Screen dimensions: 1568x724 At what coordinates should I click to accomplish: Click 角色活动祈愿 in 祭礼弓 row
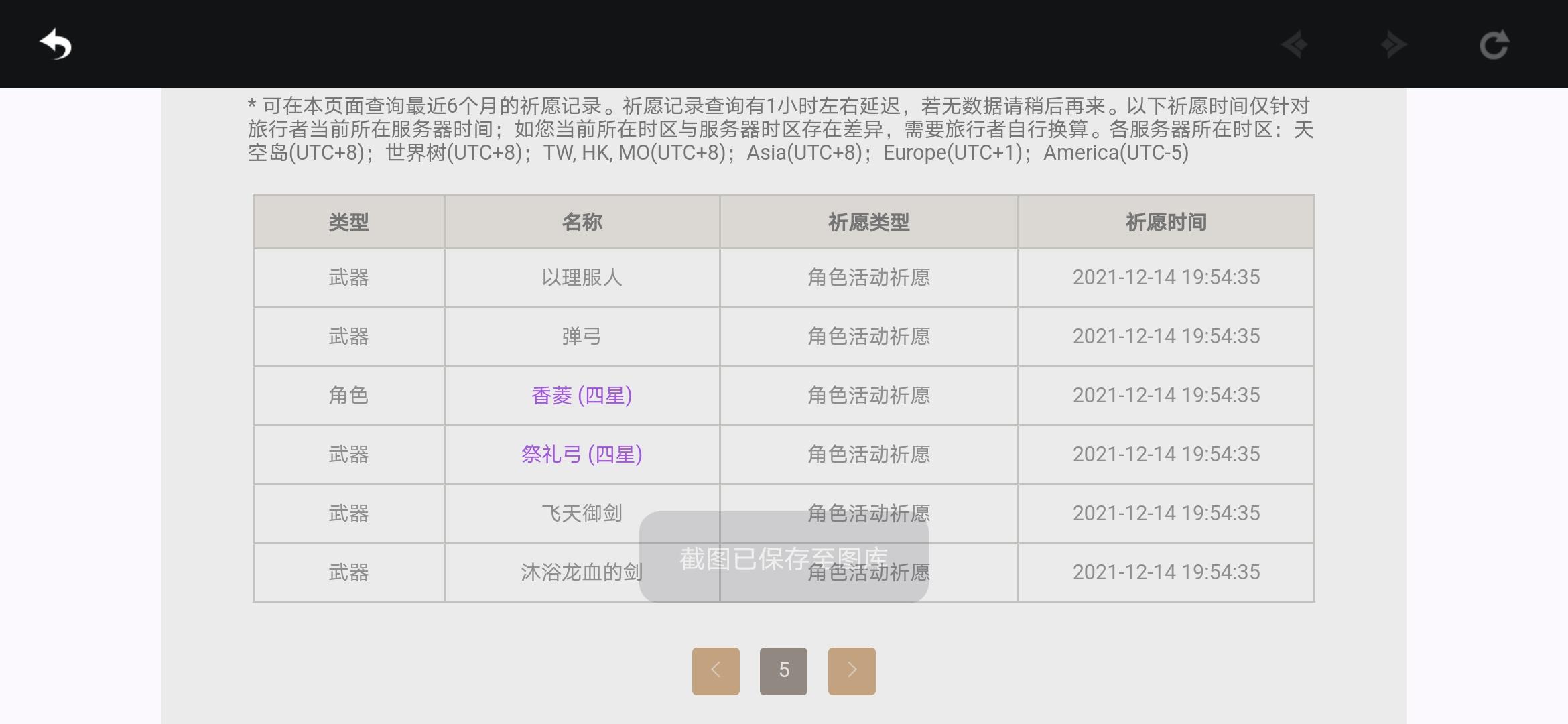(x=869, y=455)
